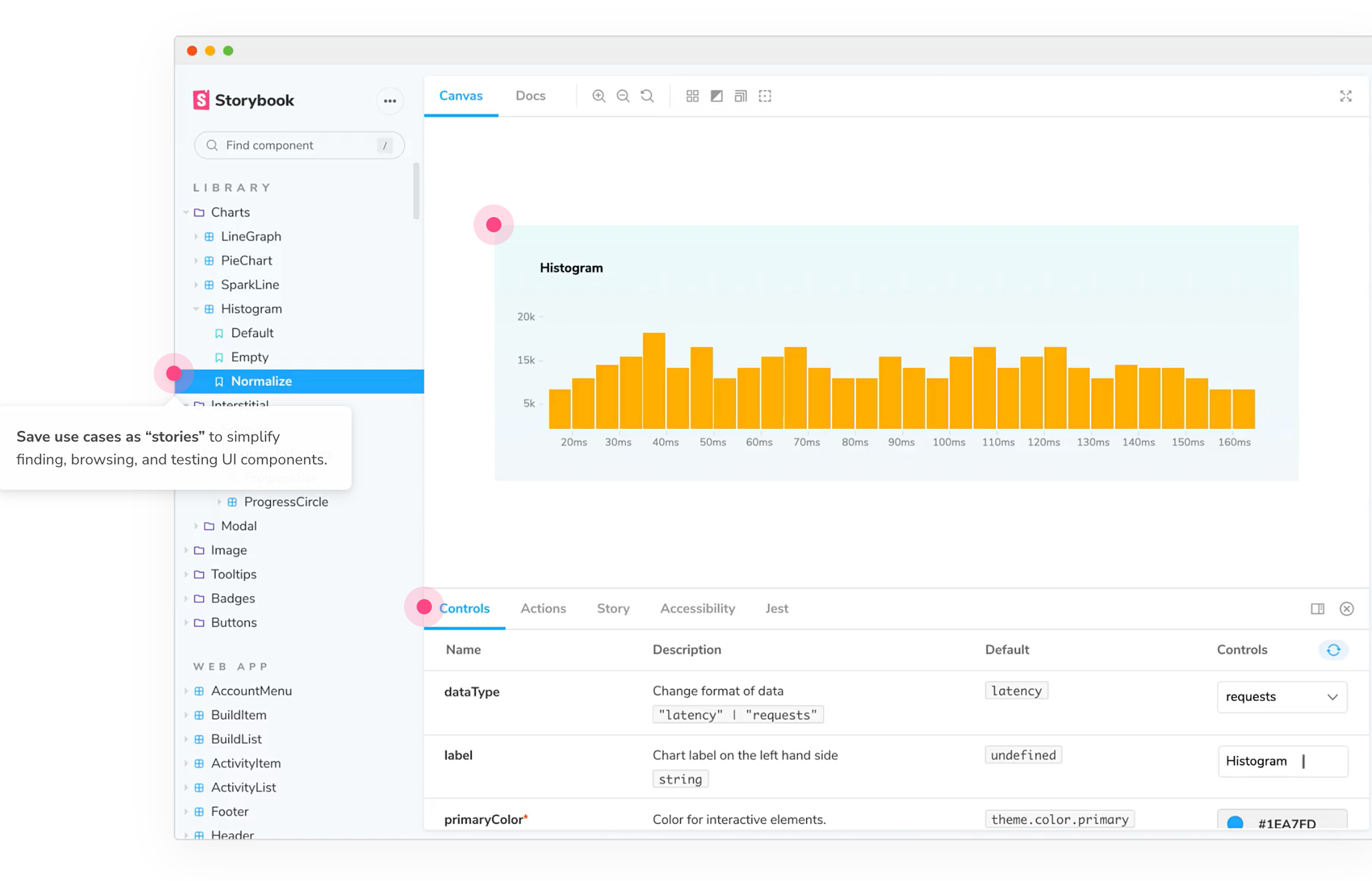Open the Footer component
Viewport: 1372px width, 882px height.
click(x=229, y=812)
